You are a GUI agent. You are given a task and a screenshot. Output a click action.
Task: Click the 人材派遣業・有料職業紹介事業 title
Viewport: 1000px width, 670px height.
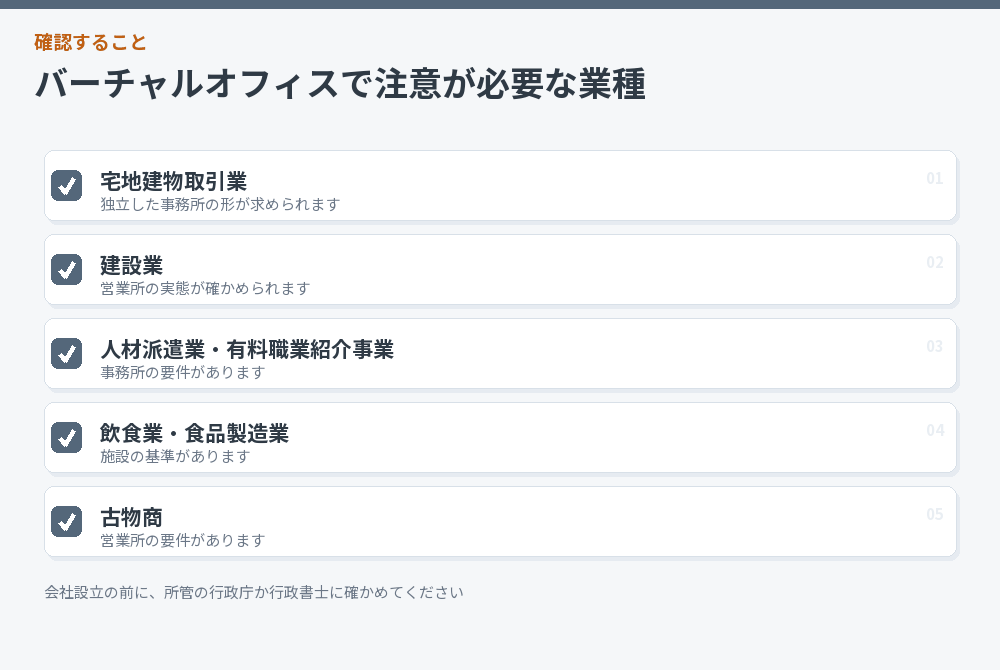(247, 349)
